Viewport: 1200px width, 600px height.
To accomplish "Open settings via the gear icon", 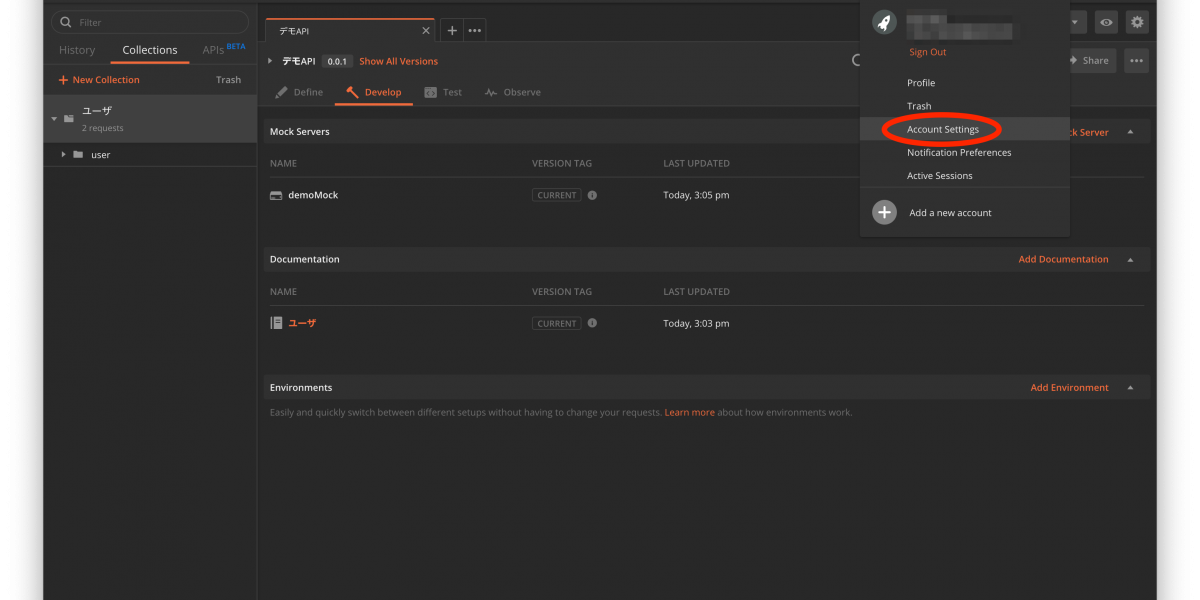I will point(1137,22).
